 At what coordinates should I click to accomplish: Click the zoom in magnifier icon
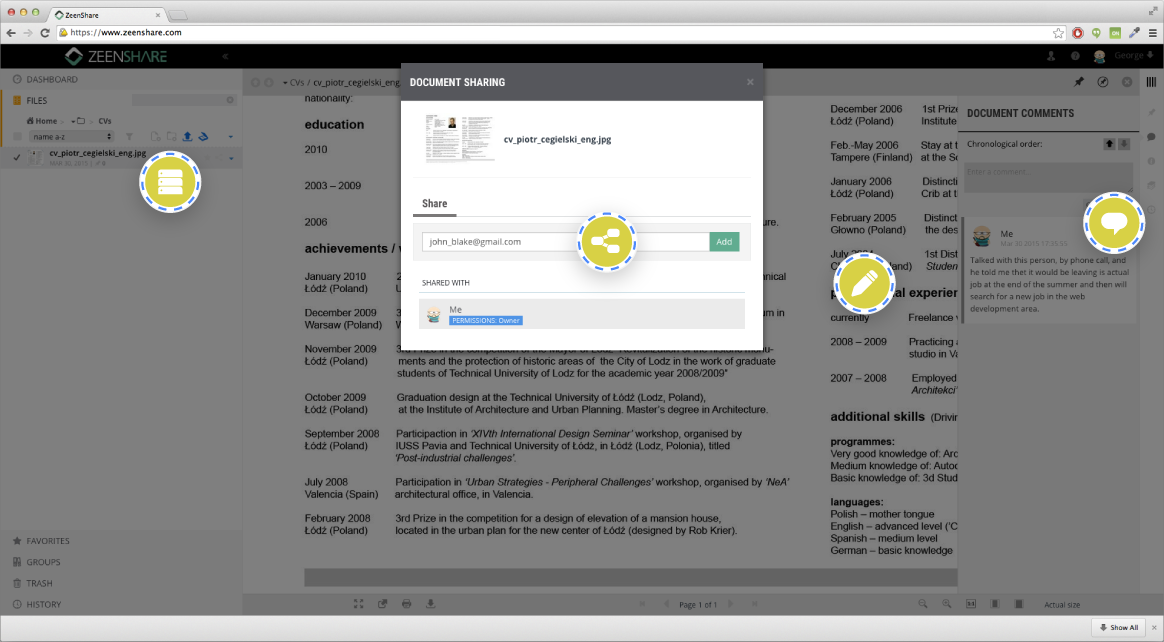pyautogui.click(x=946, y=604)
